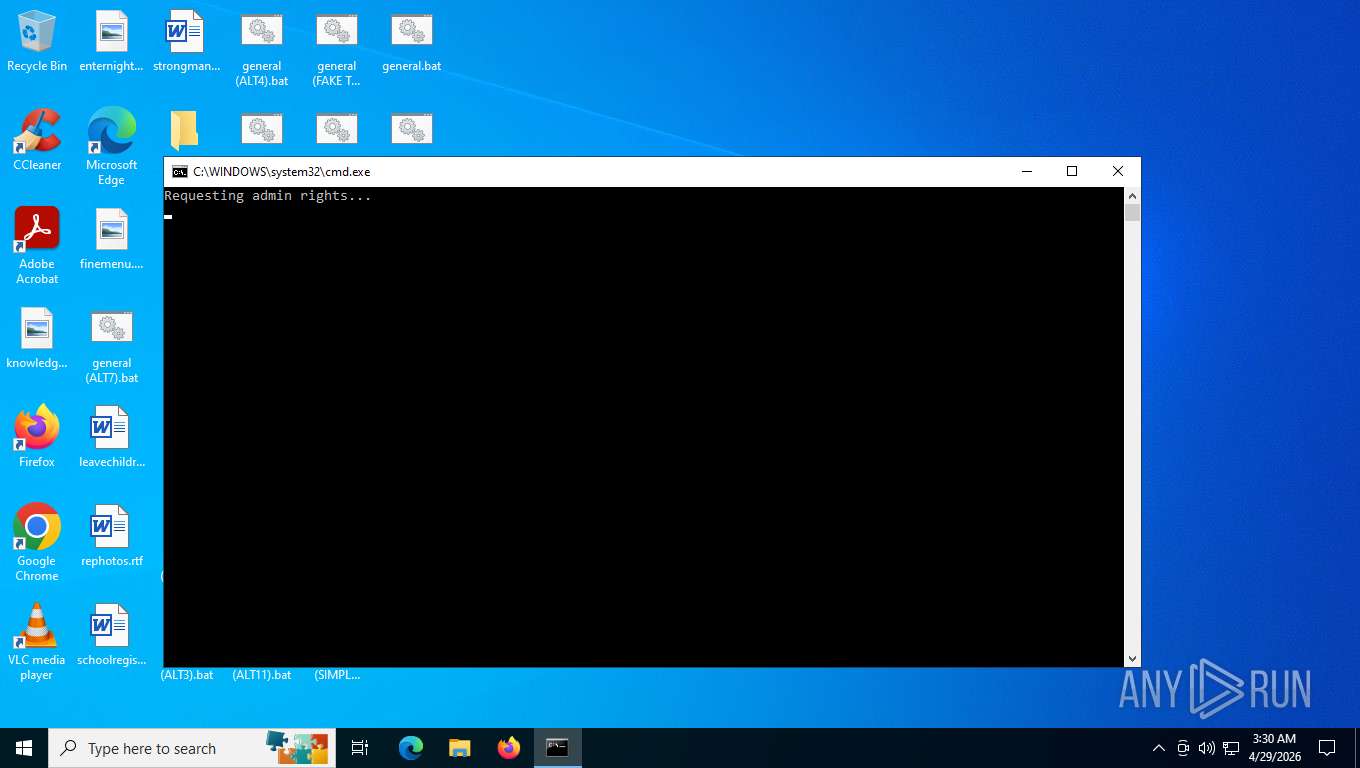Launch the Firefox desktop shortcut
The image size is (1360, 768).
(x=37, y=437)
